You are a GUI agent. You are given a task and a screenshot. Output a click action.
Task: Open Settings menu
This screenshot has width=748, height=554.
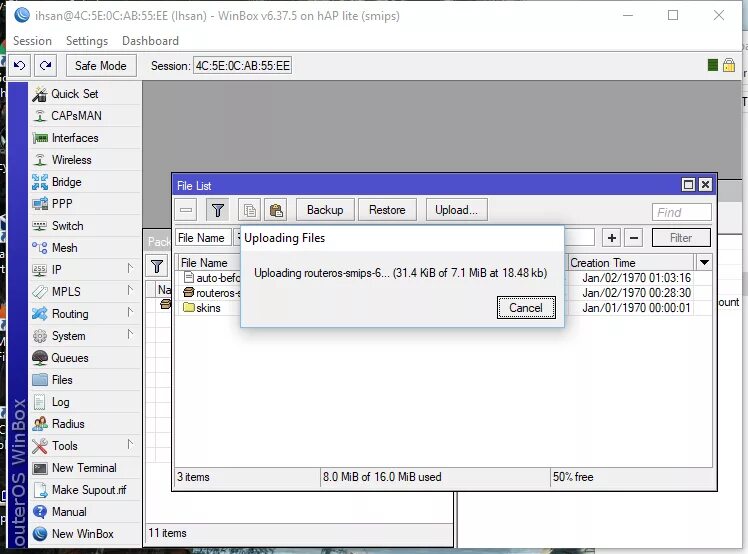pyautogui.click(x=87, y=41)
